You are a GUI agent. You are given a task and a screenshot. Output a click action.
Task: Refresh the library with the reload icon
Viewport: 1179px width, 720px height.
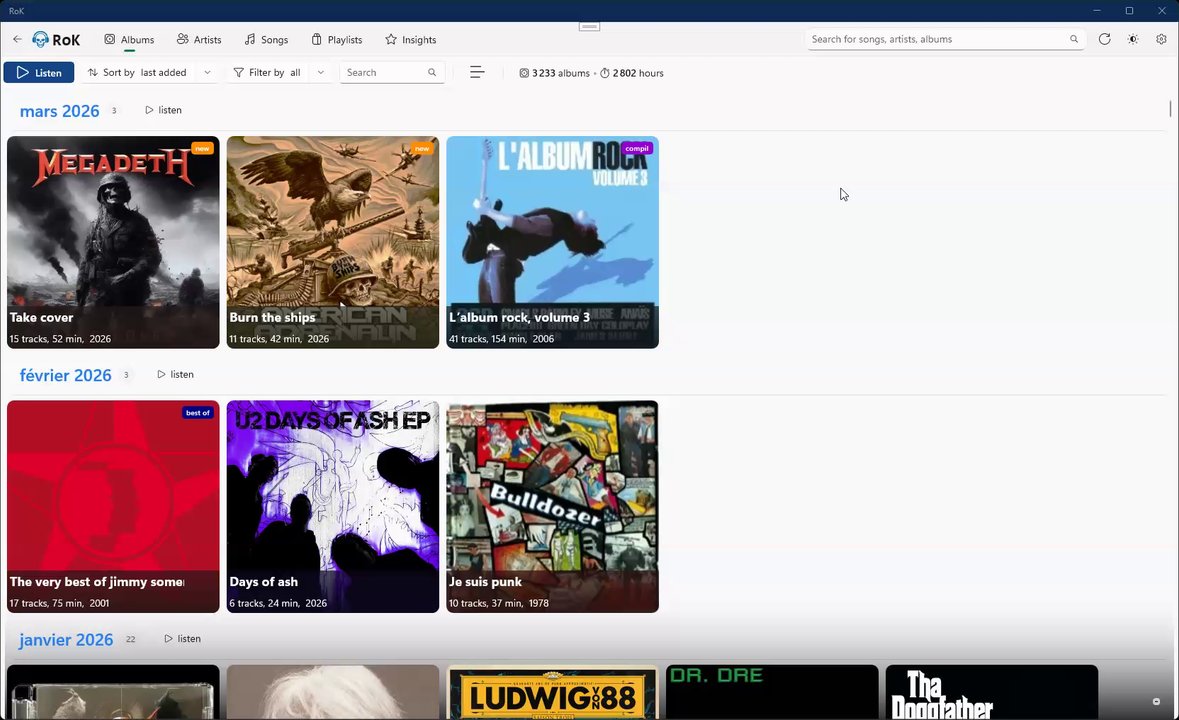[1105, 39]
